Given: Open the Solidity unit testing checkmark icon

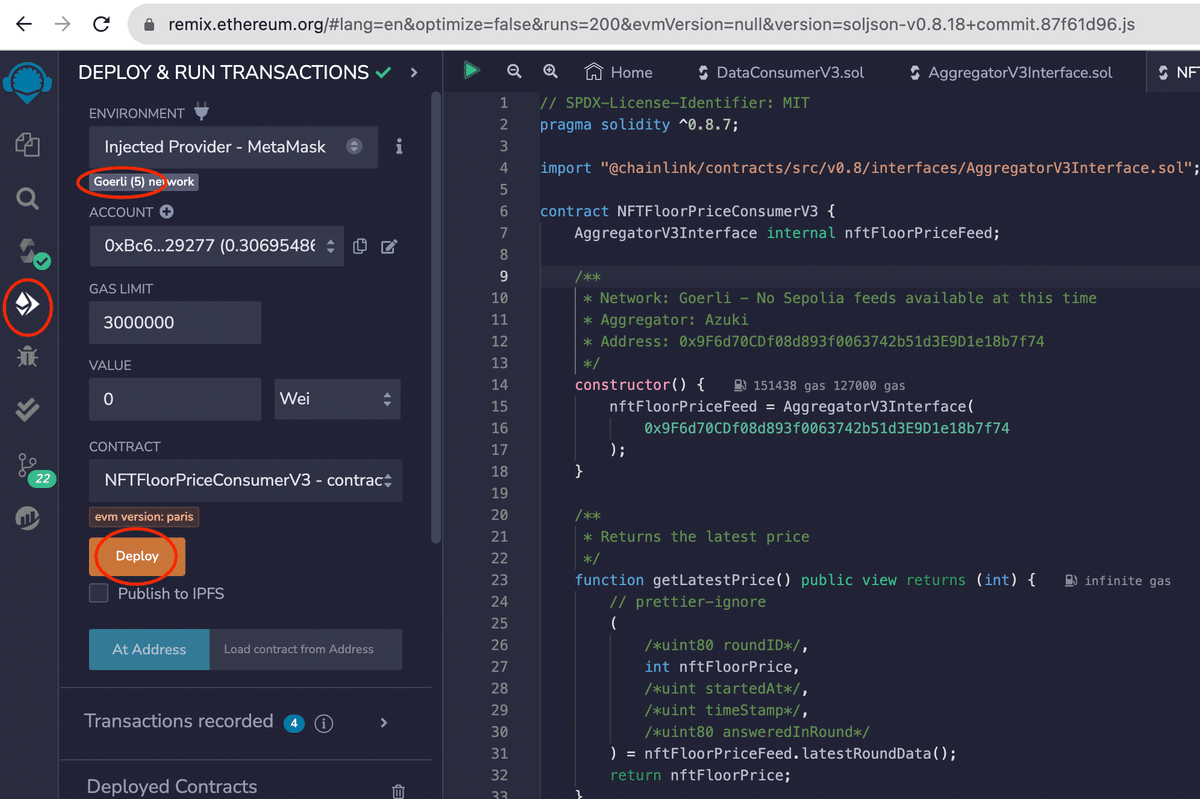Looking at the screenshot, I should [28, 408].
